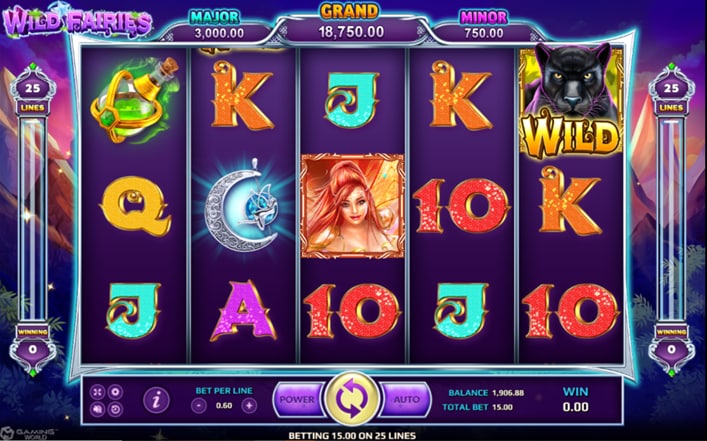707x441 pixels.
Task: Spin the reels with the round arrows button
Action: [x=352, y=398]
